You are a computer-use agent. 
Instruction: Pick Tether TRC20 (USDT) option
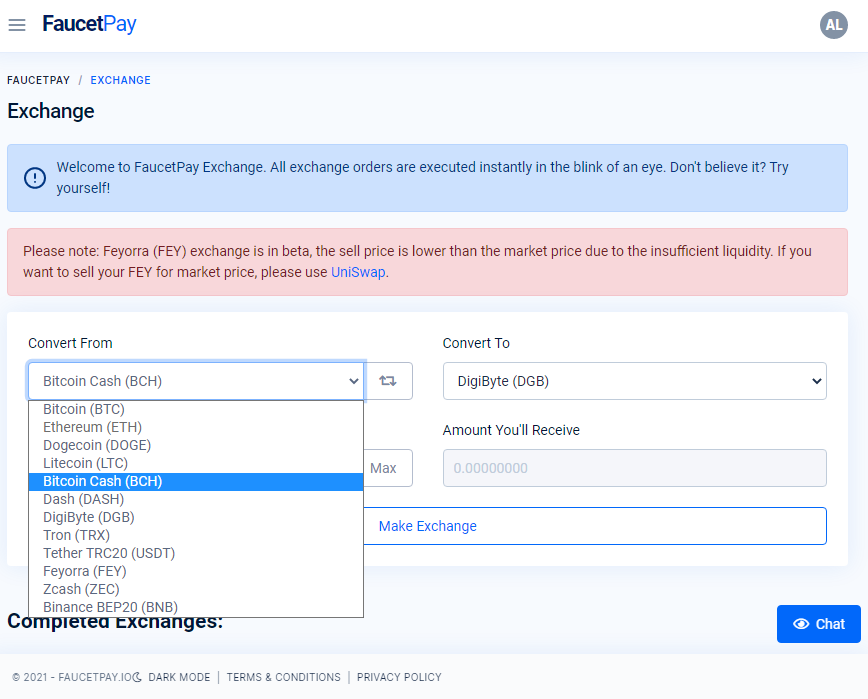[x=196, y=553]
